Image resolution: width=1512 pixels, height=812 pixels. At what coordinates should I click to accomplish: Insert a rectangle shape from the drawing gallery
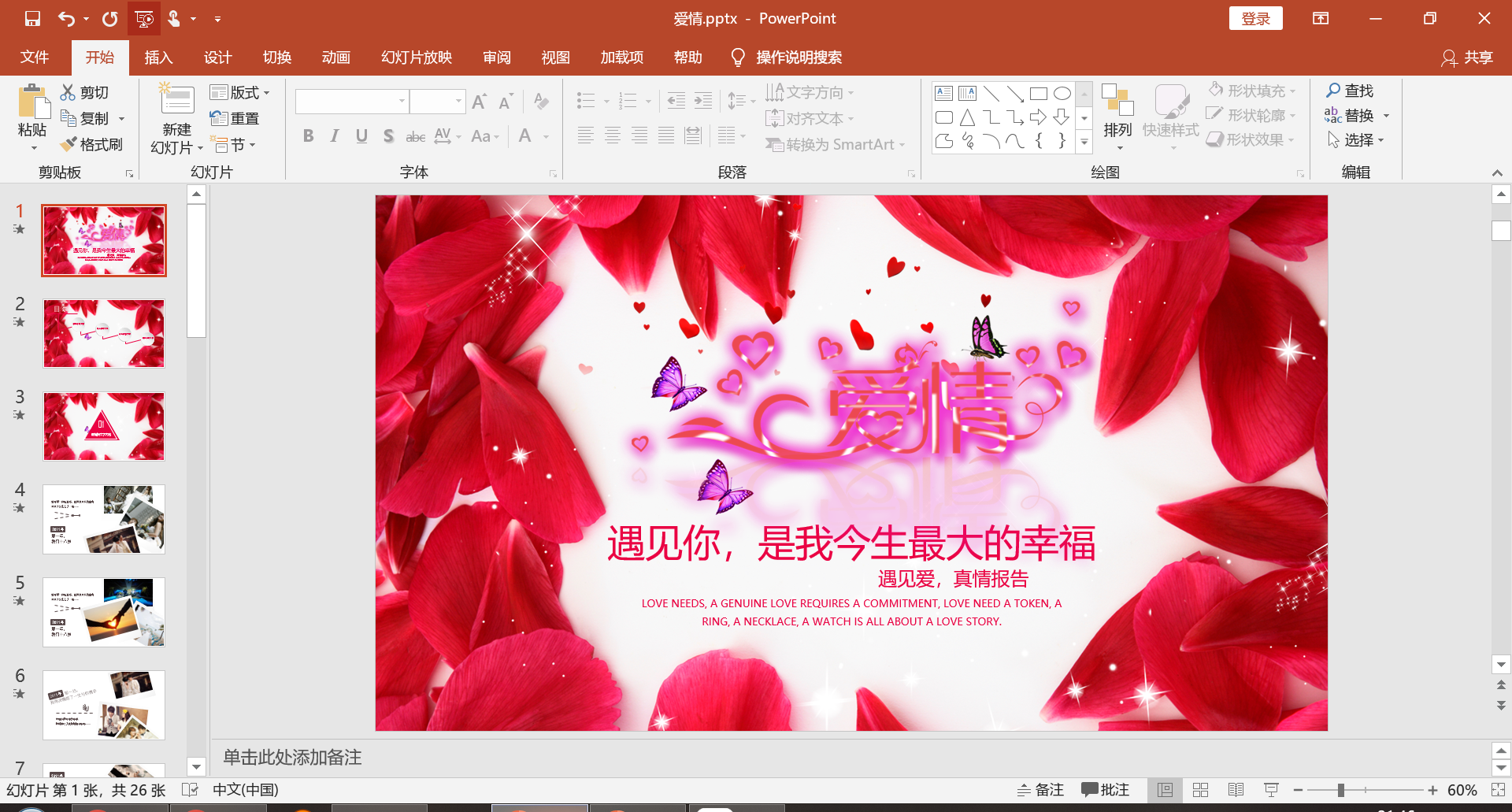[1038, 92]
